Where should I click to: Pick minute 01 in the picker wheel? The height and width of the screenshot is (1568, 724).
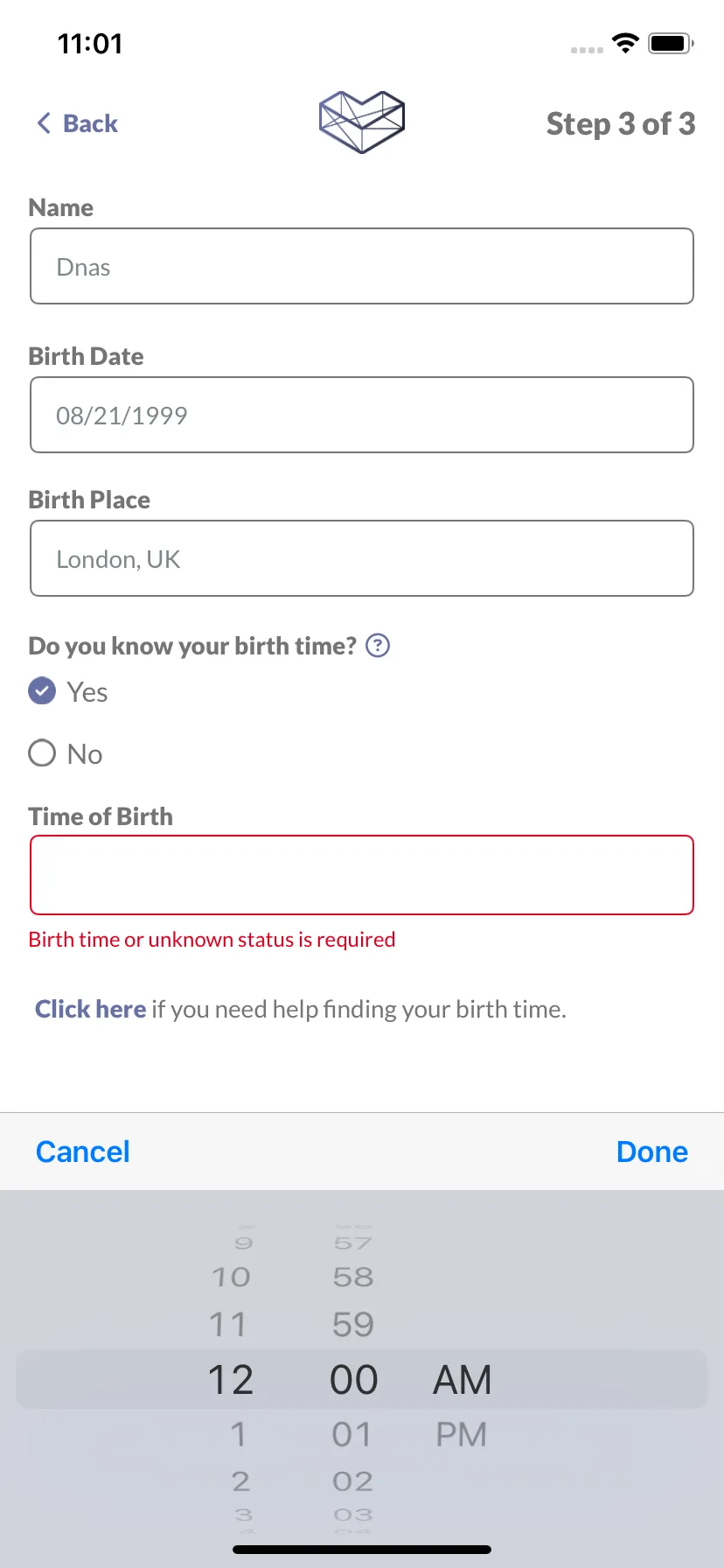(x=352, y=1435)
